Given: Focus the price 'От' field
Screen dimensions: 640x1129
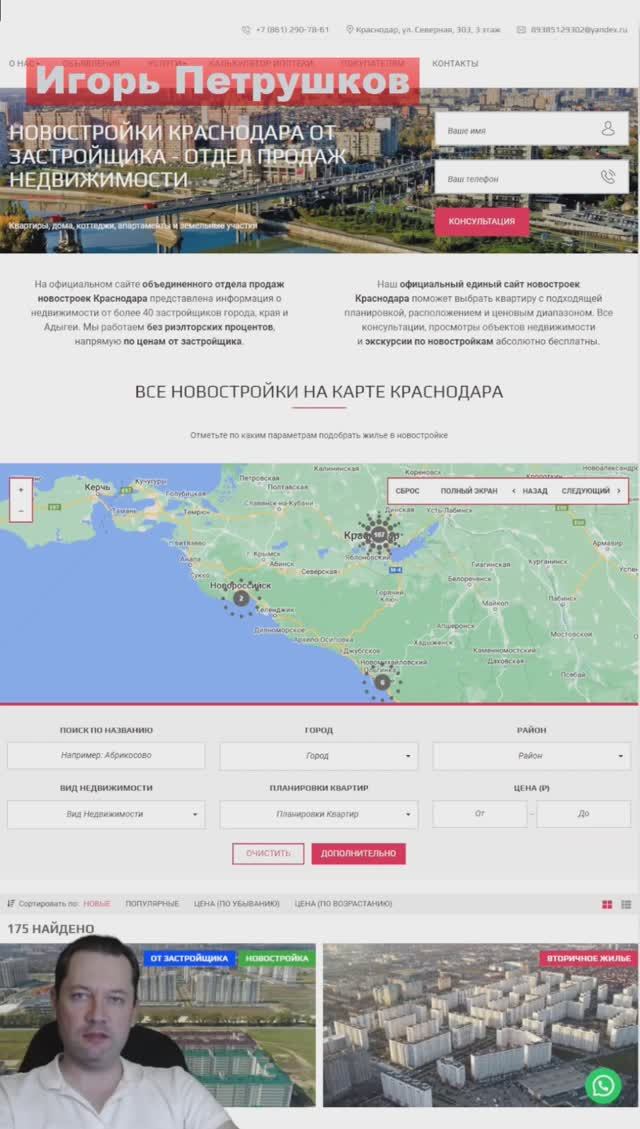Looking at the screenshot, I should coord(479,814).
